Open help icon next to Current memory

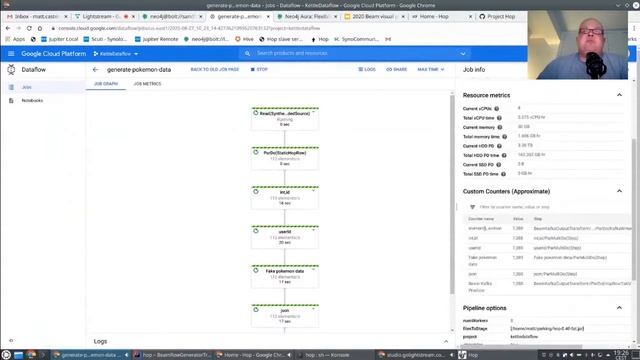500,127
